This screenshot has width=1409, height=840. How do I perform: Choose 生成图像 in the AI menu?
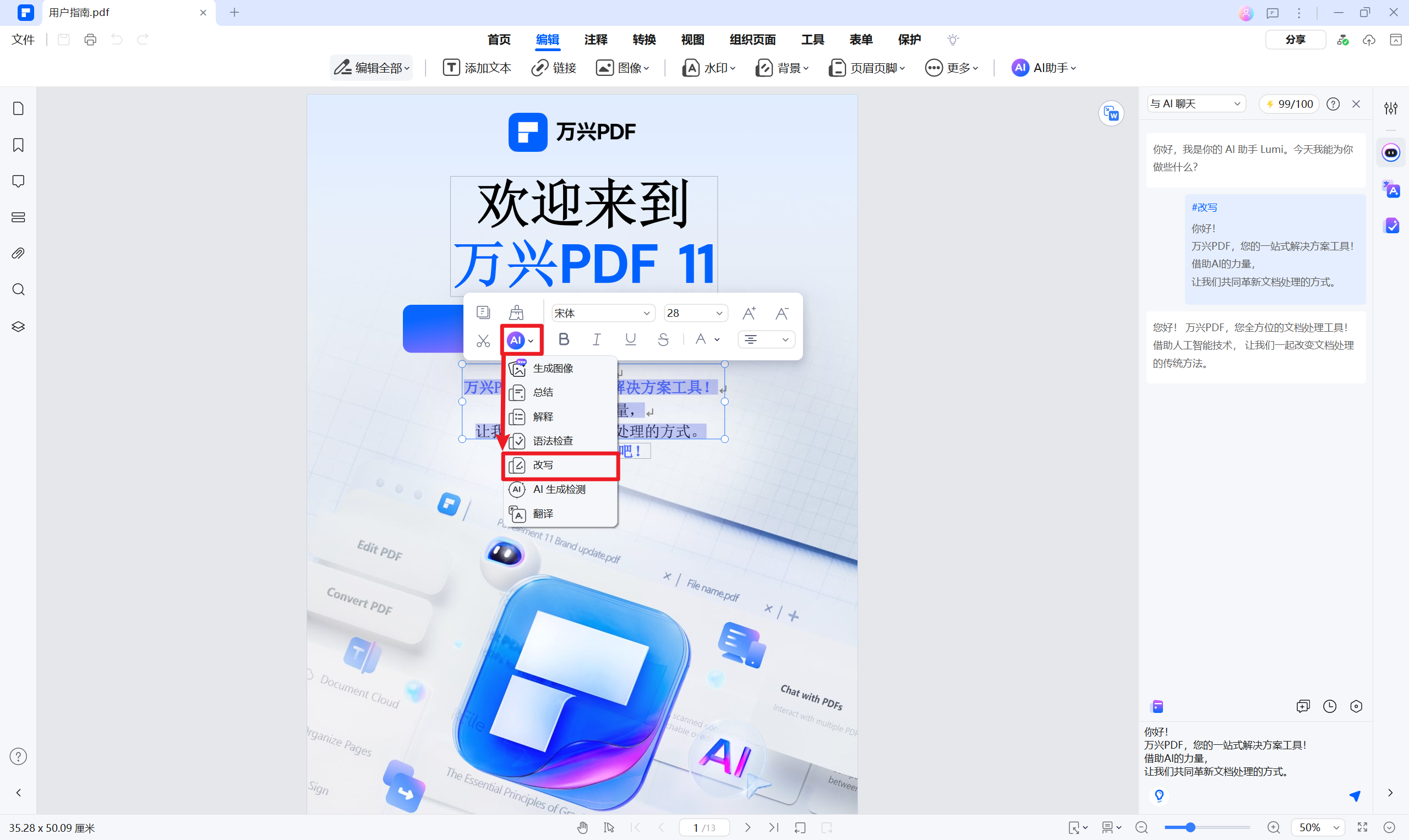(561, 368)
